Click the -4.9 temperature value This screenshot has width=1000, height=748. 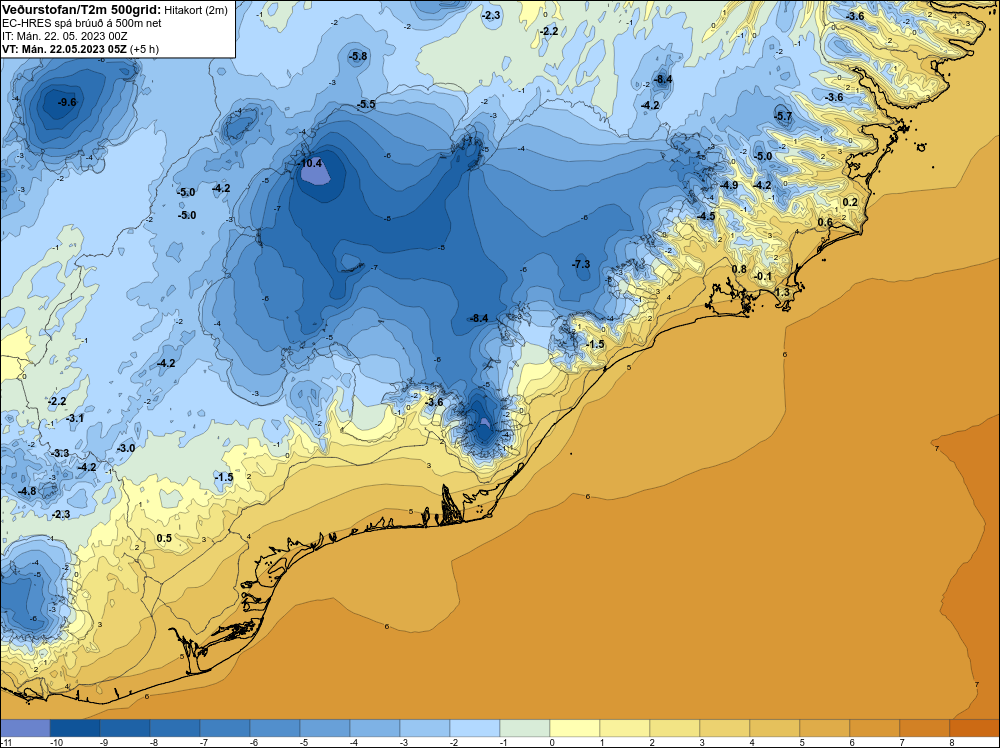729,186
